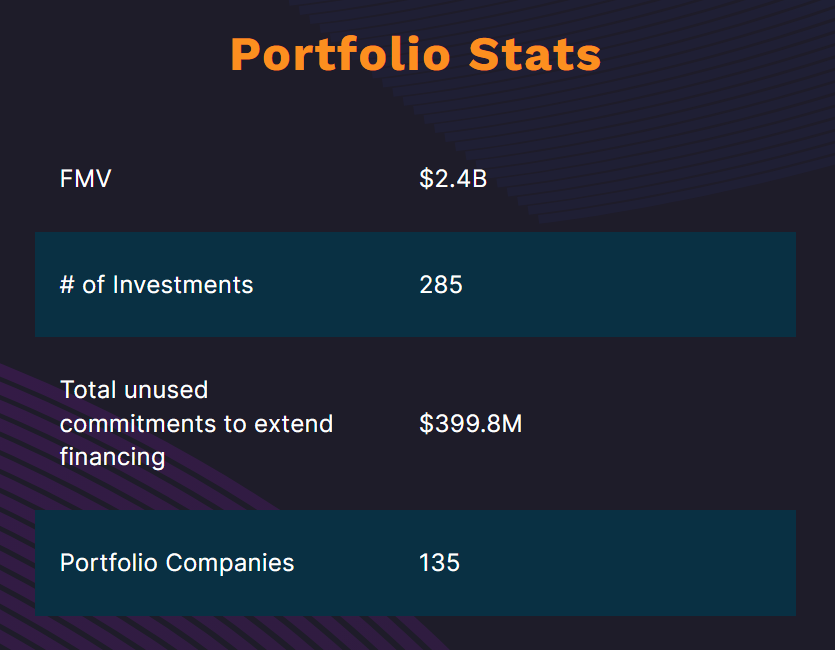The image size is (835, 650).
Task: Click the word "Investments" in the second row
Action: click(x=182, y=285)
